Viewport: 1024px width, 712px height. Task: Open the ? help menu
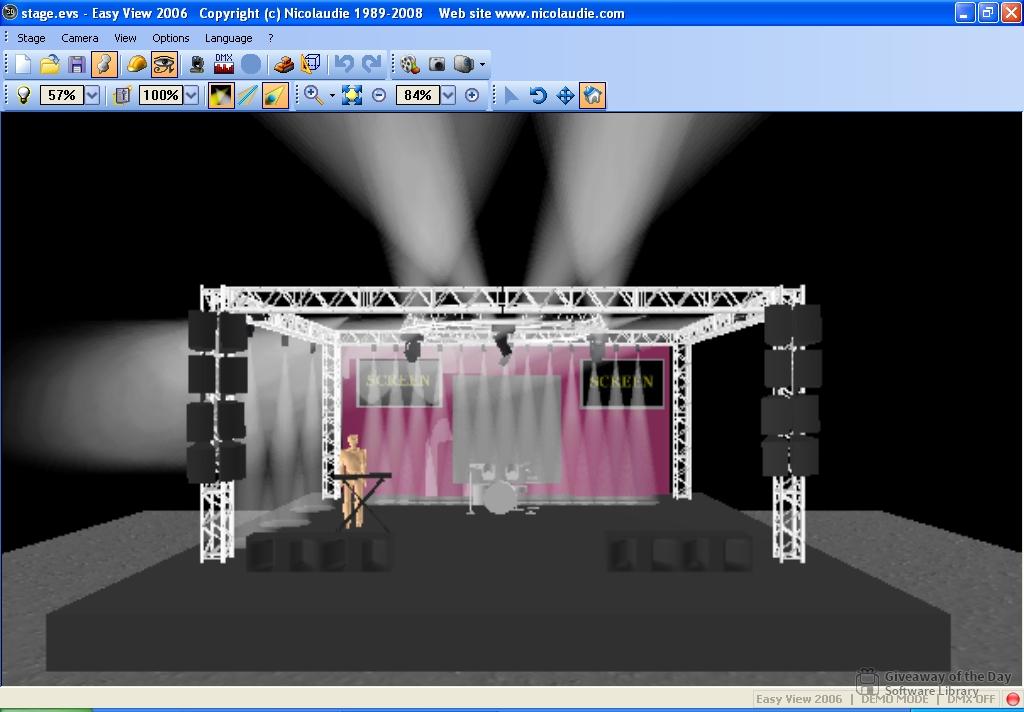pyautogui.click(x=270, y=38)
